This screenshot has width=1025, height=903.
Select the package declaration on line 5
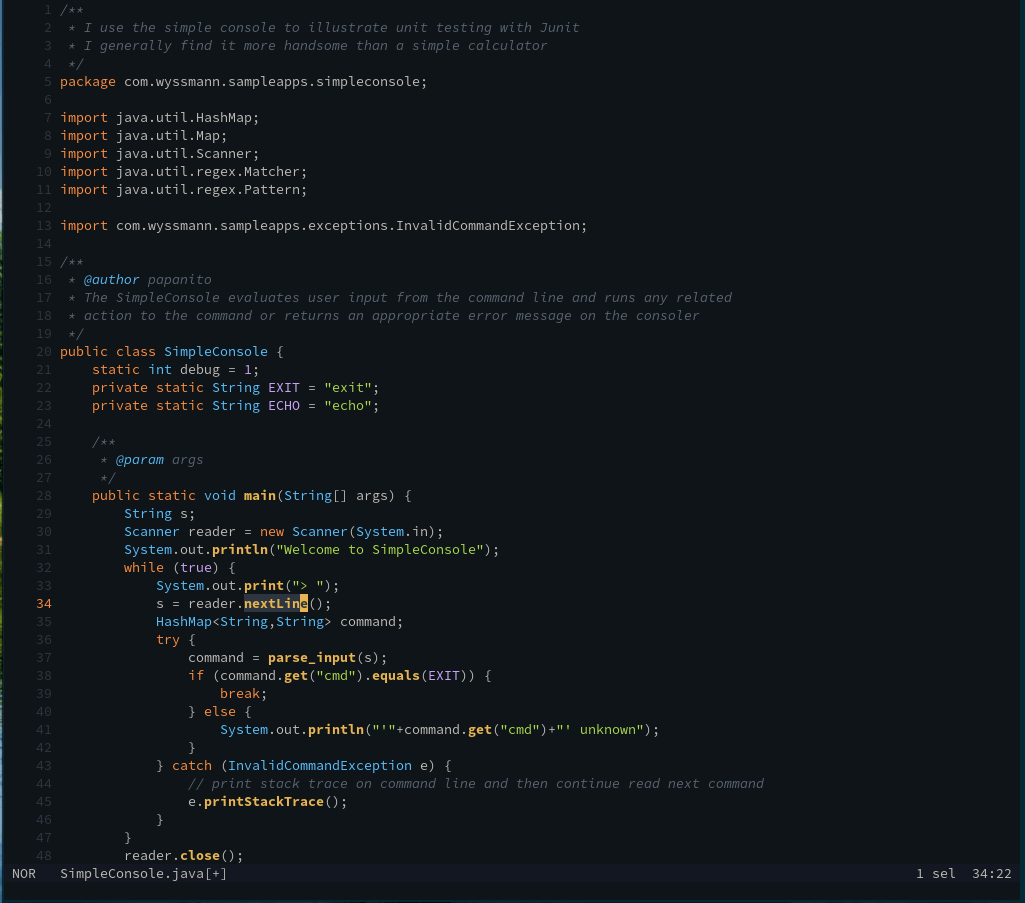coord(243,81)
